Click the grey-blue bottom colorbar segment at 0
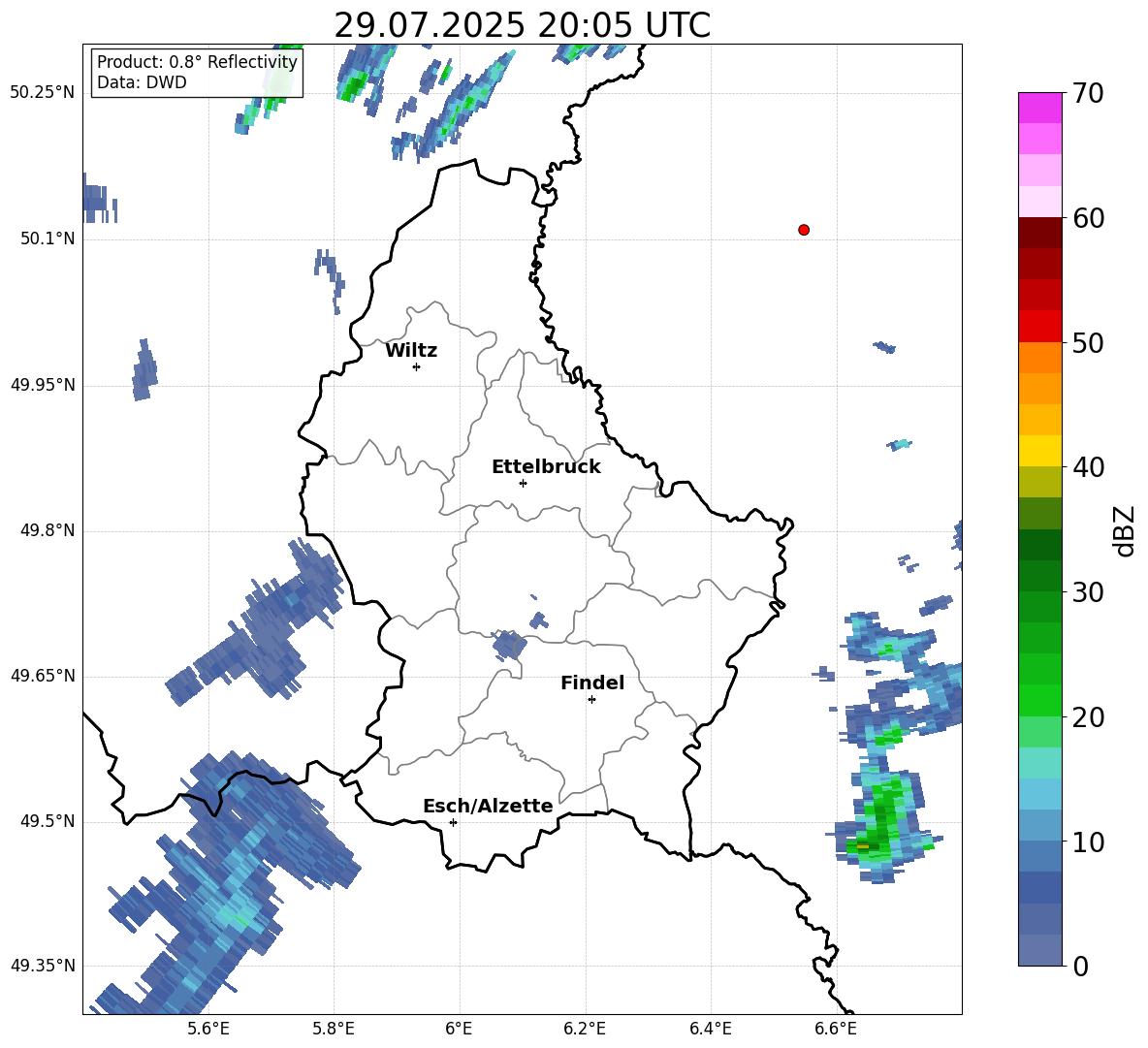Image resolution: width=1148 pixels, height=1048 pixels. tap(1039, 950)
